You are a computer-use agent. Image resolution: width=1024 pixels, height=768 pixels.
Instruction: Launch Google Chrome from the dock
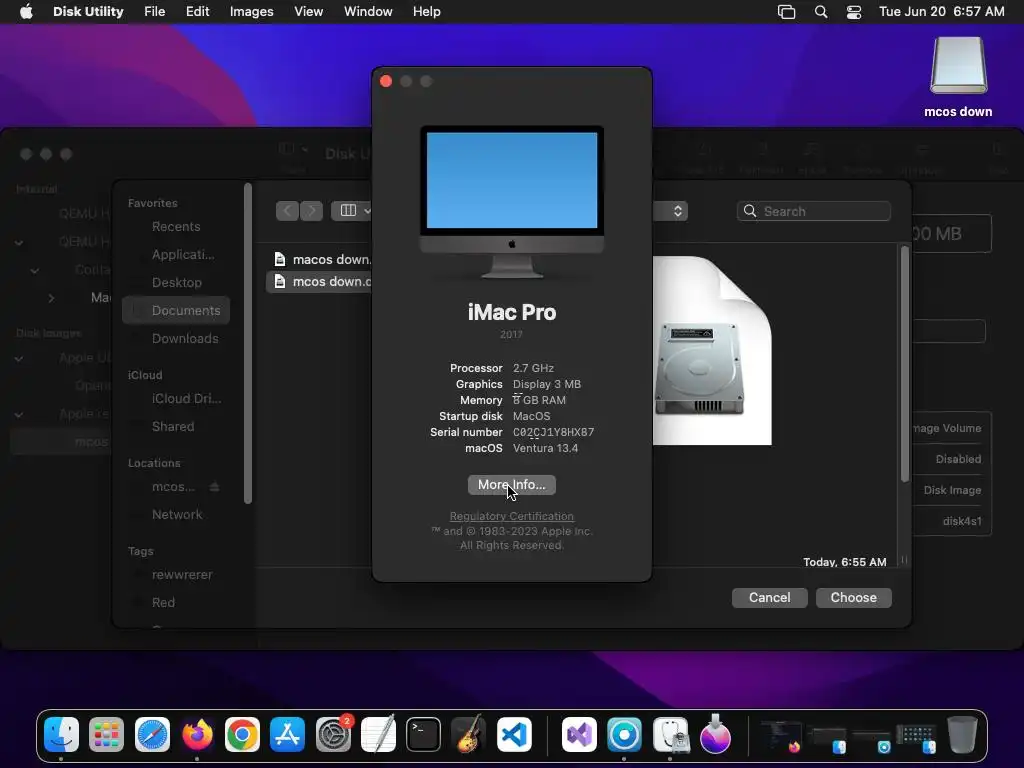click(x=242, y=735)
